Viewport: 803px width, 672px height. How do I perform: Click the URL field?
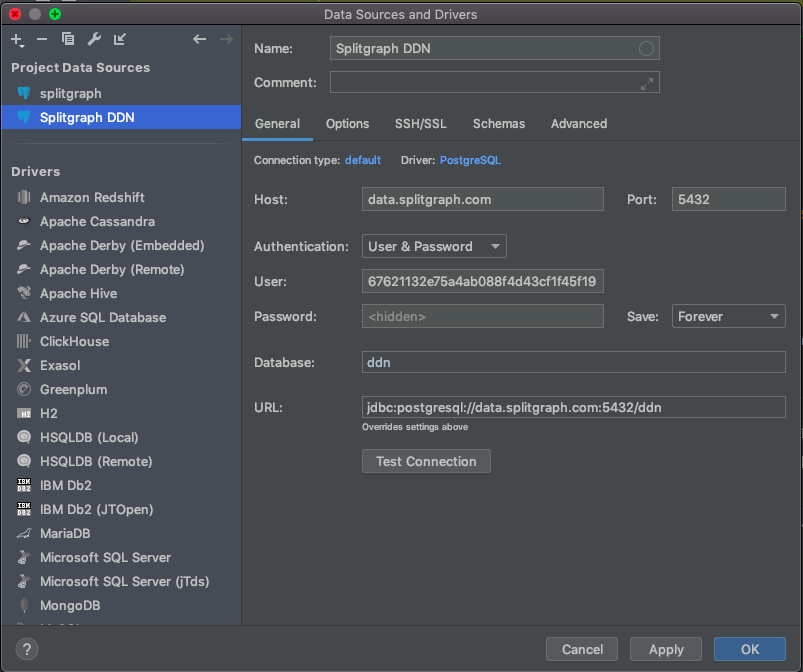coord(574,407)
